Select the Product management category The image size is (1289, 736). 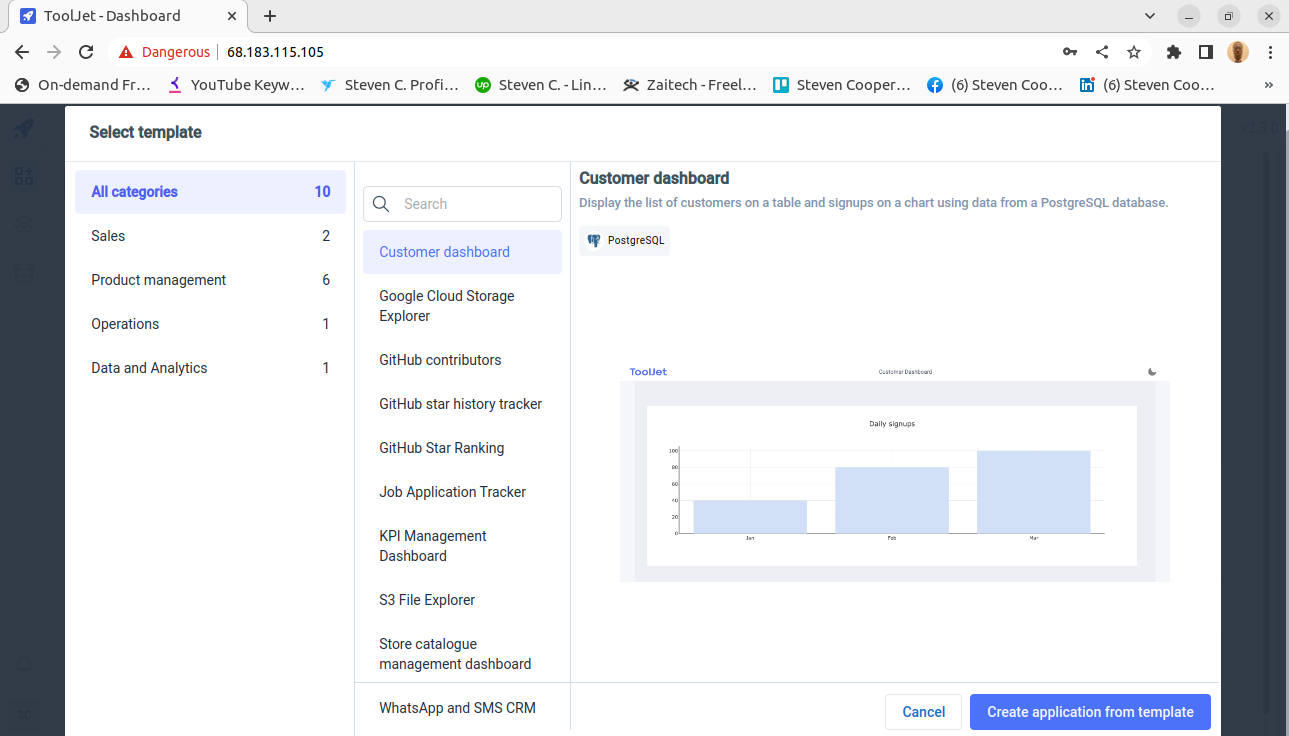pyautogui.click(x=210, y=280)
